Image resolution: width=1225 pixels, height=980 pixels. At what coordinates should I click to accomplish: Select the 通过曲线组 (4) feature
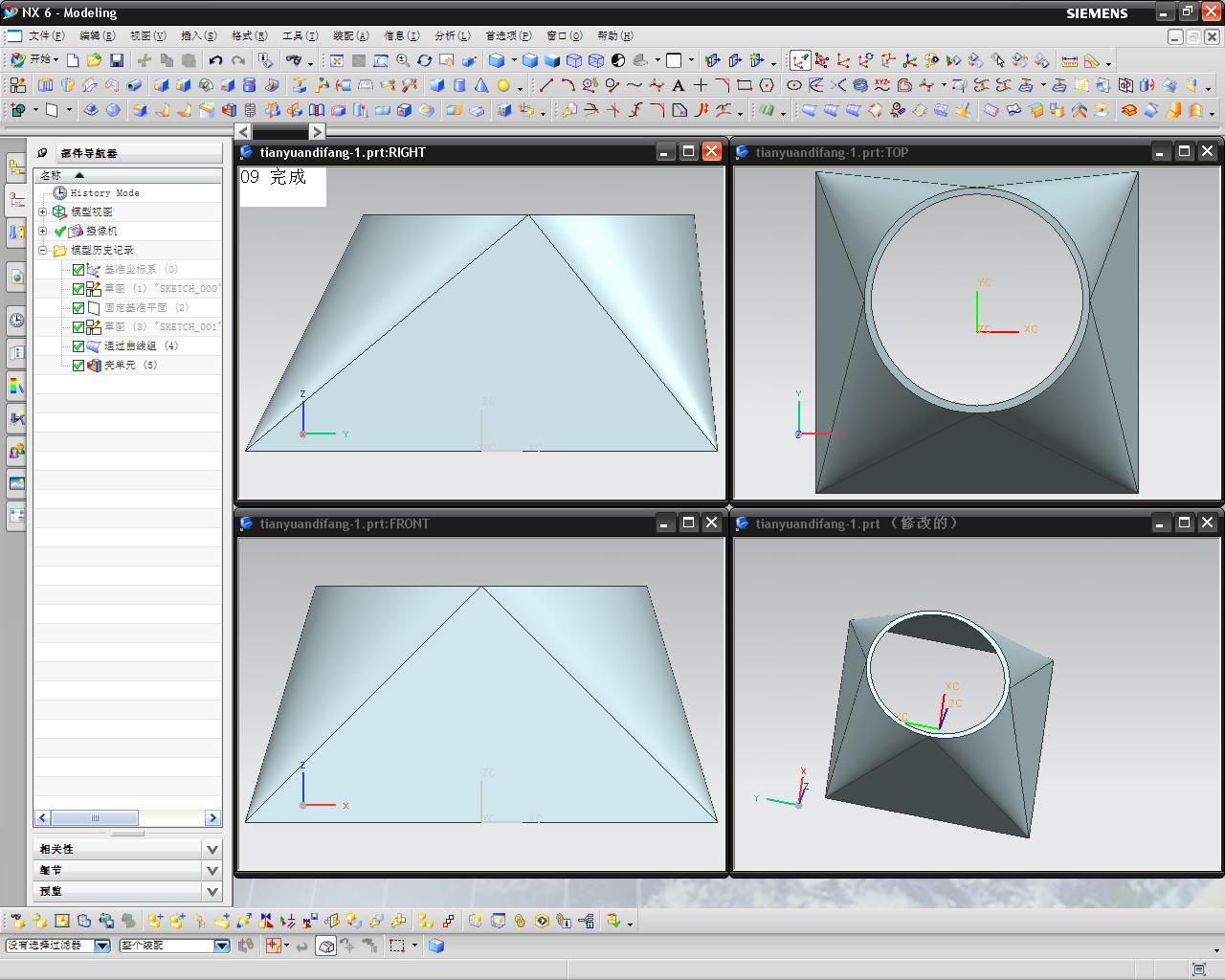141,346
